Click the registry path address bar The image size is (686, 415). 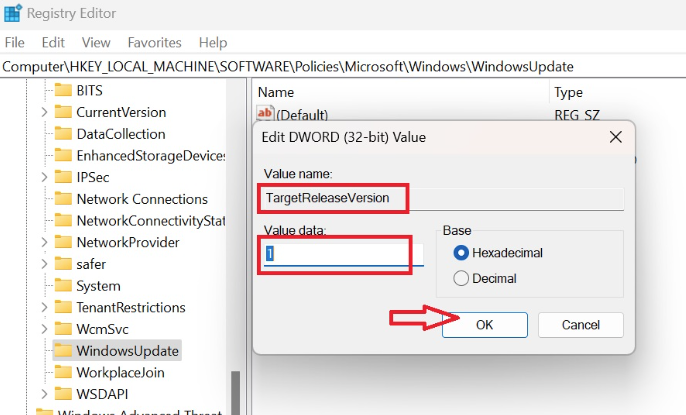point(343,66)
